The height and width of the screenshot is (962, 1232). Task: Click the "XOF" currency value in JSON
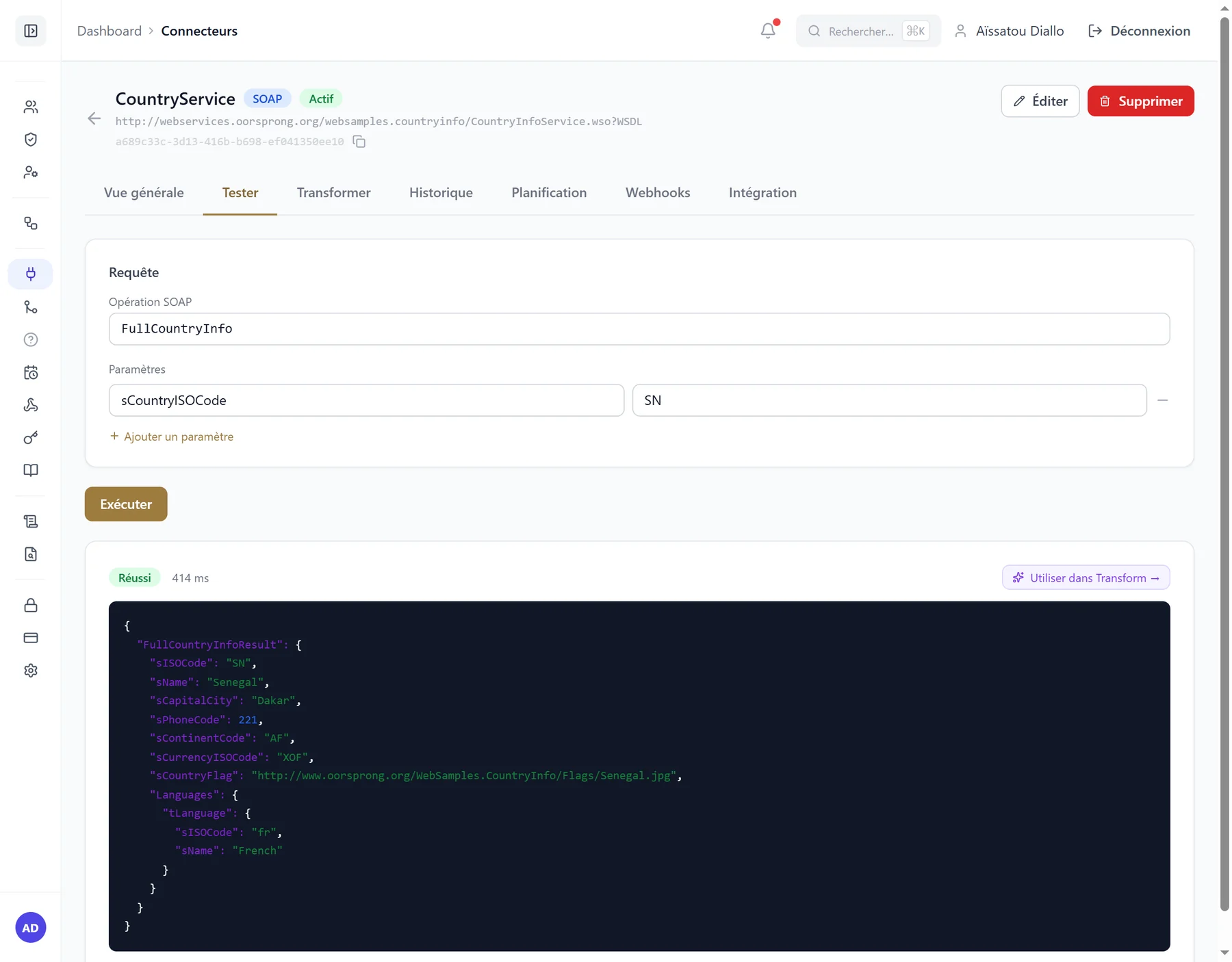coord(292,757)
